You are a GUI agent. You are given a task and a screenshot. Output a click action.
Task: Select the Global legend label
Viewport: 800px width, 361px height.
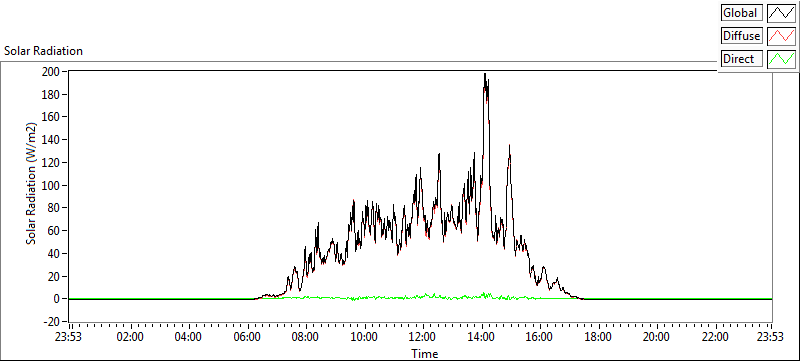[741, 13]
